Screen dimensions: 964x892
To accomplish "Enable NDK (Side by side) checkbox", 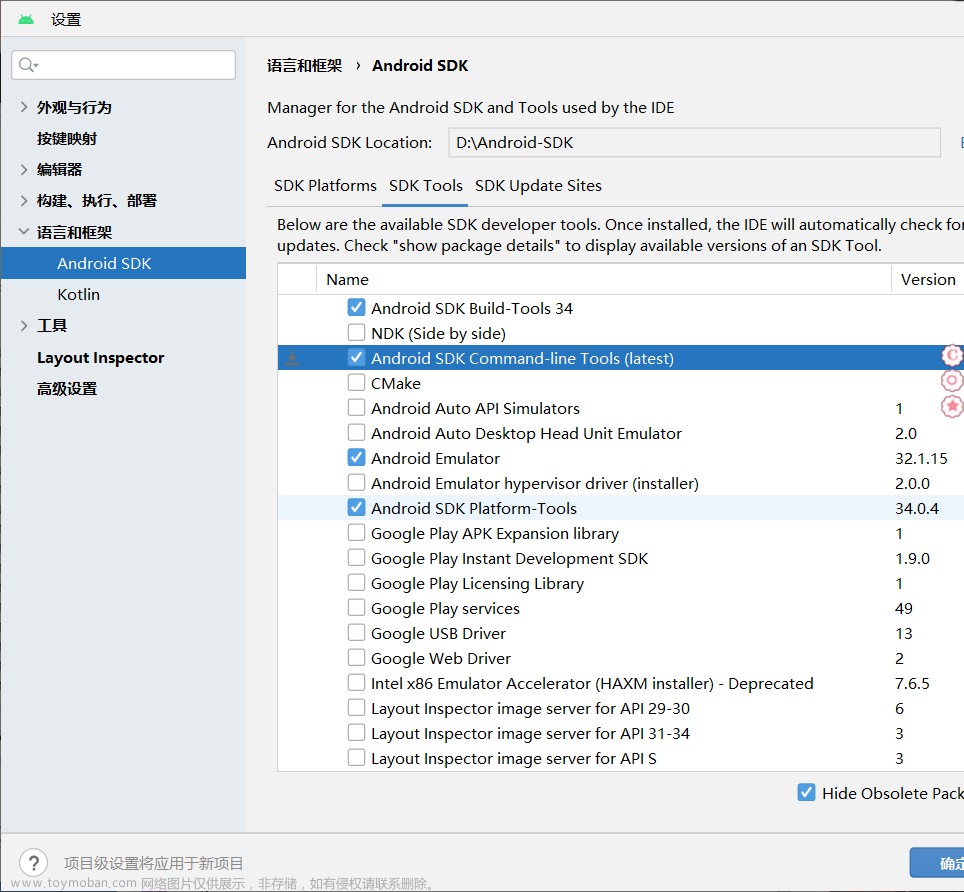I will 356,333.
